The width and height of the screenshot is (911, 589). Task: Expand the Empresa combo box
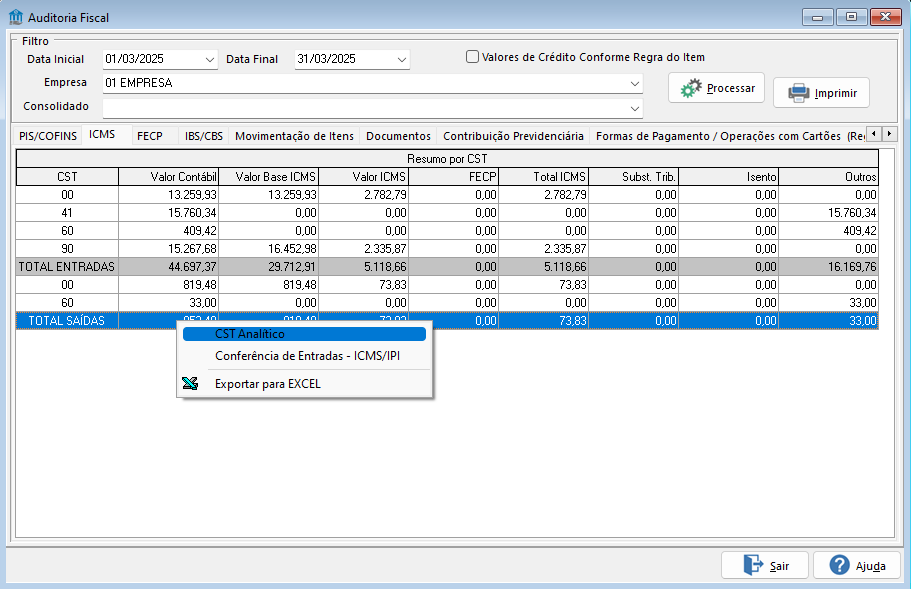pos(634,84)
